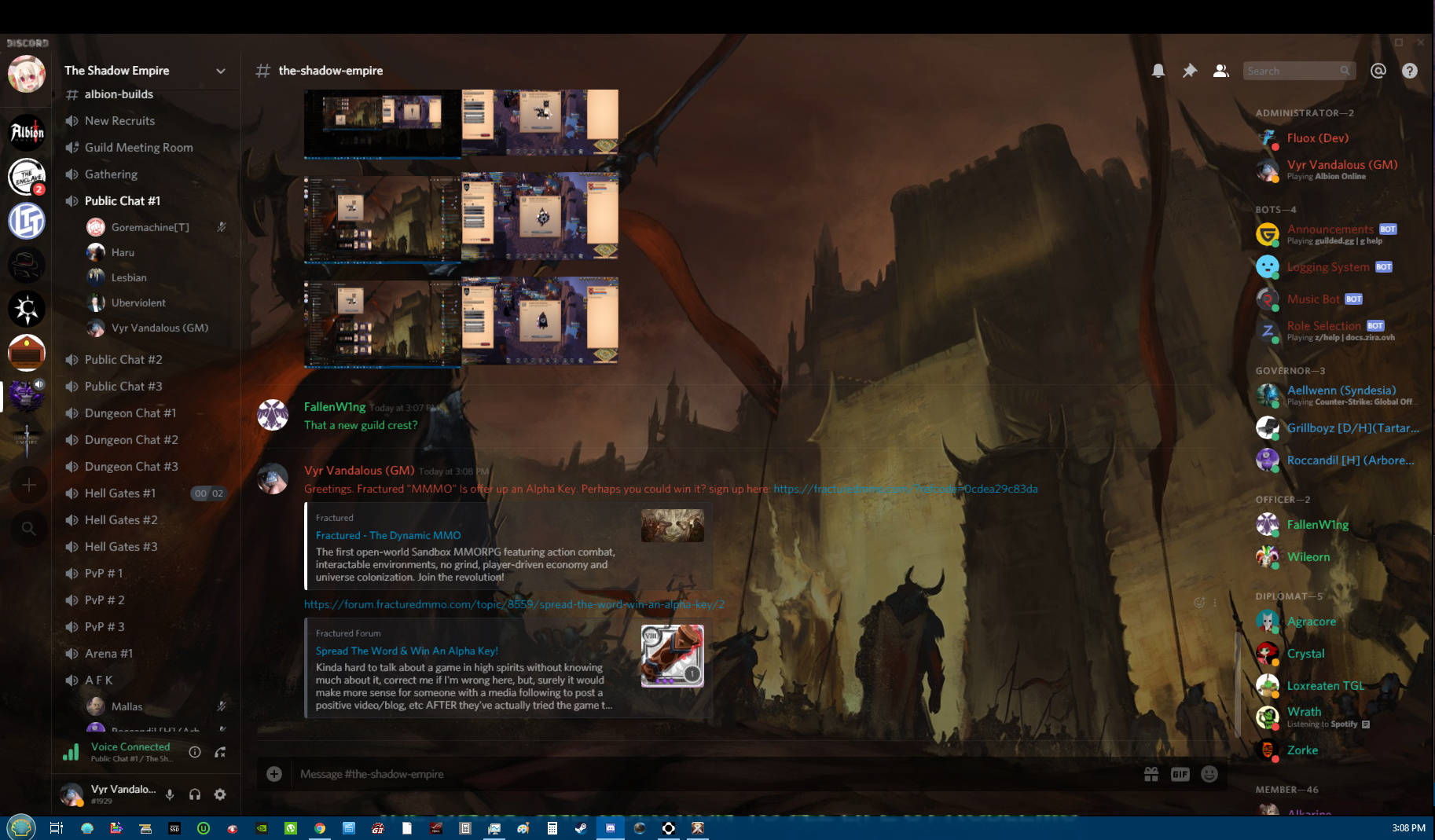
Task: Click Vyr Vandalous (GM) username in chat
Action: coord(359,471)
